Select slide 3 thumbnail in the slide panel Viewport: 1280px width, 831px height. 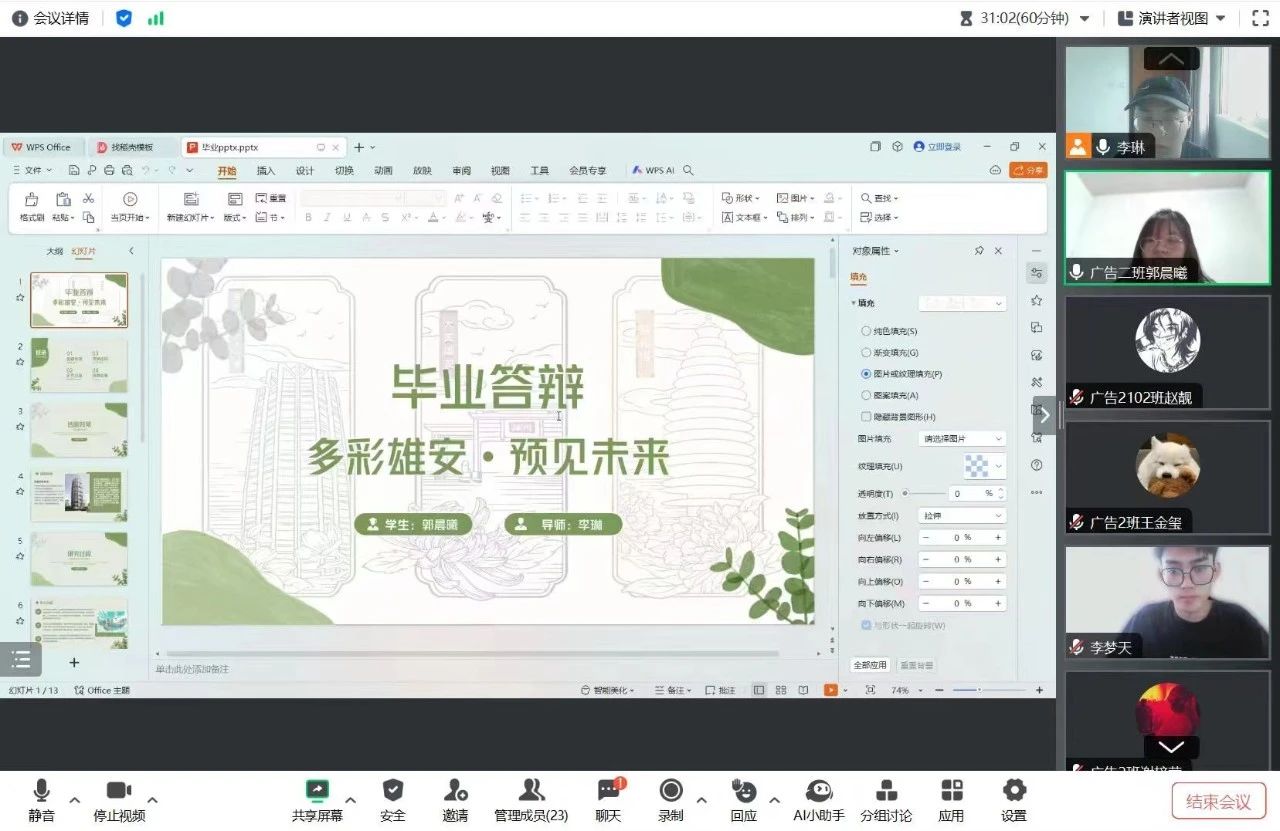[x=79, y=429]
